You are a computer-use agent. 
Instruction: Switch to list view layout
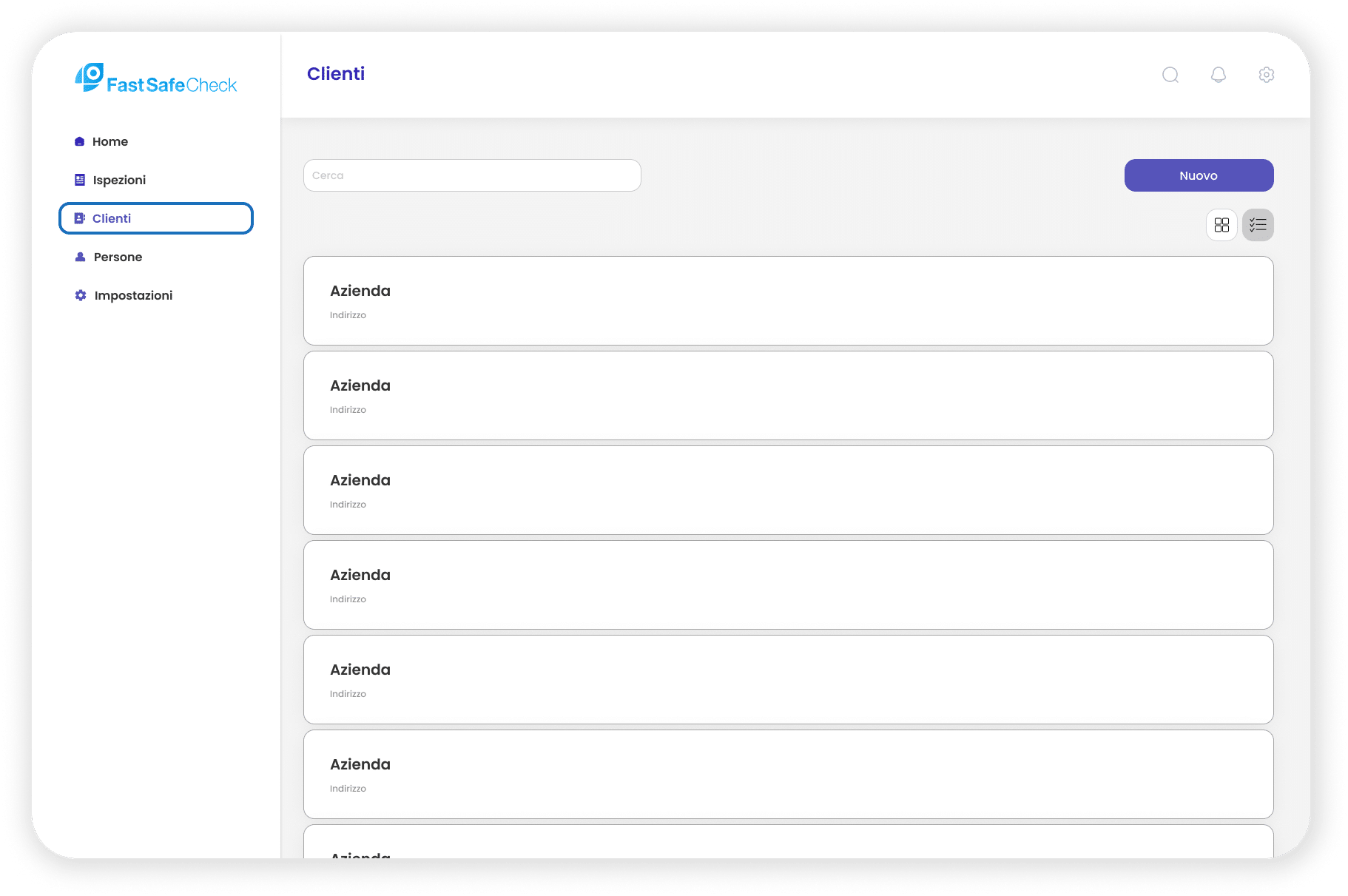pyautogui.click(x=1258, y=225)
